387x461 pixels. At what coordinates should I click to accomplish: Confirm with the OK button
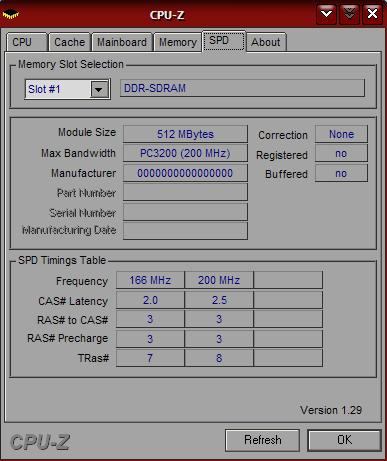(344, 440)
